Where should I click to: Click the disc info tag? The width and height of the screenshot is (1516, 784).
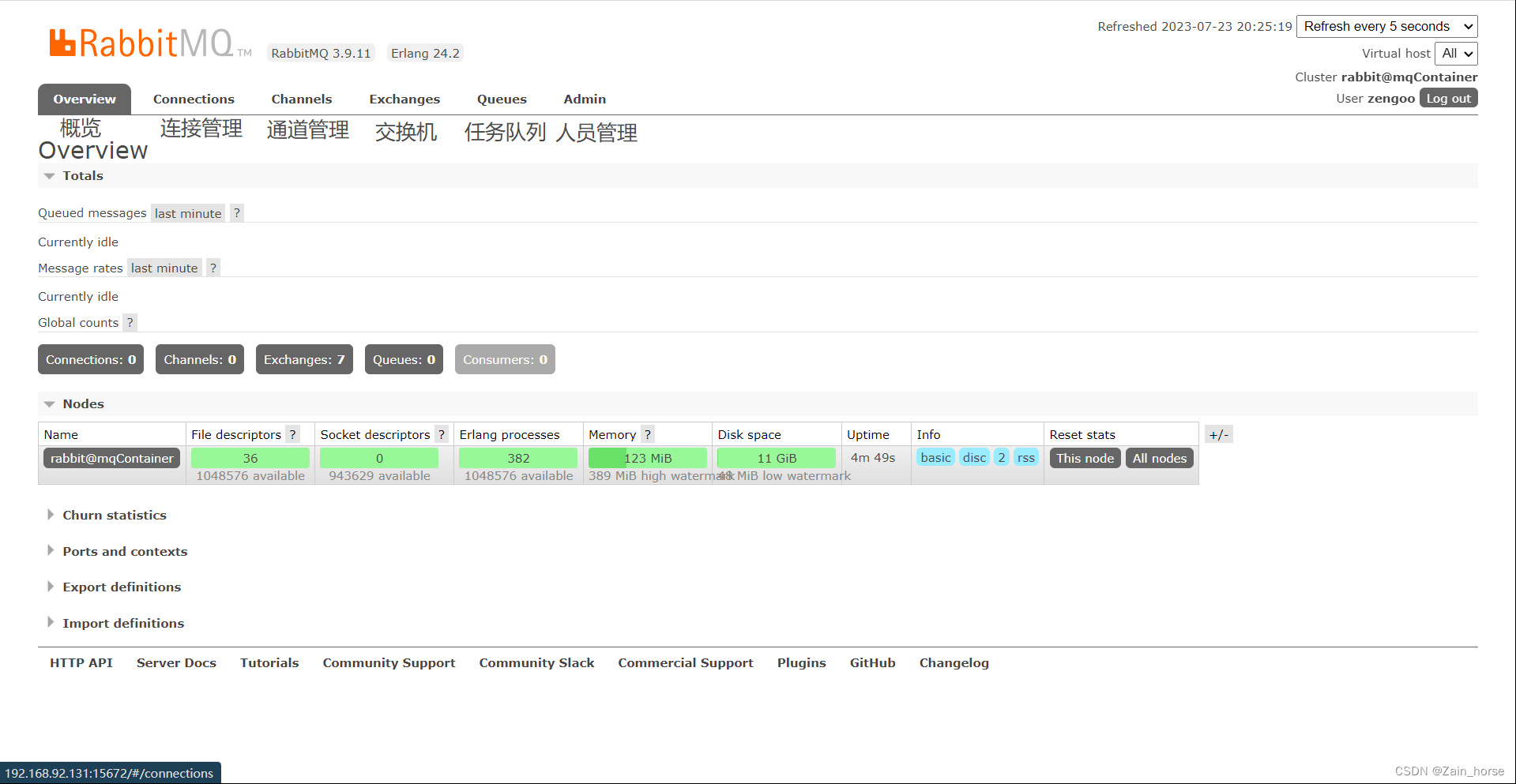point(975,457)
